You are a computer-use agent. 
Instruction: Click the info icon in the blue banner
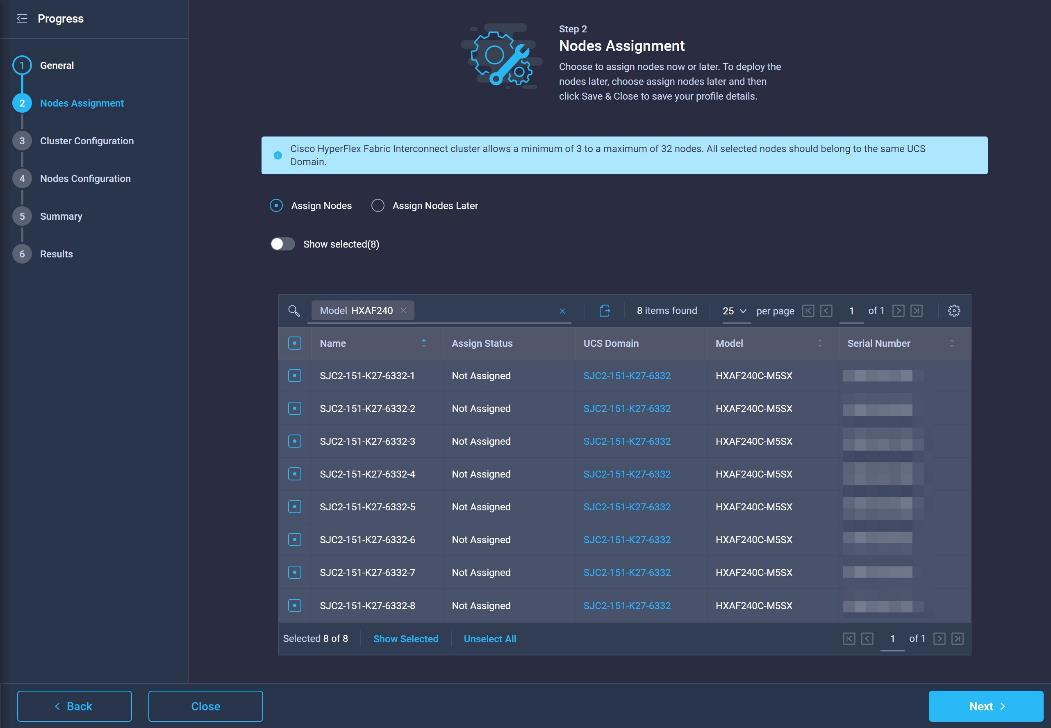pyautogui.click(x=277, y=156)
